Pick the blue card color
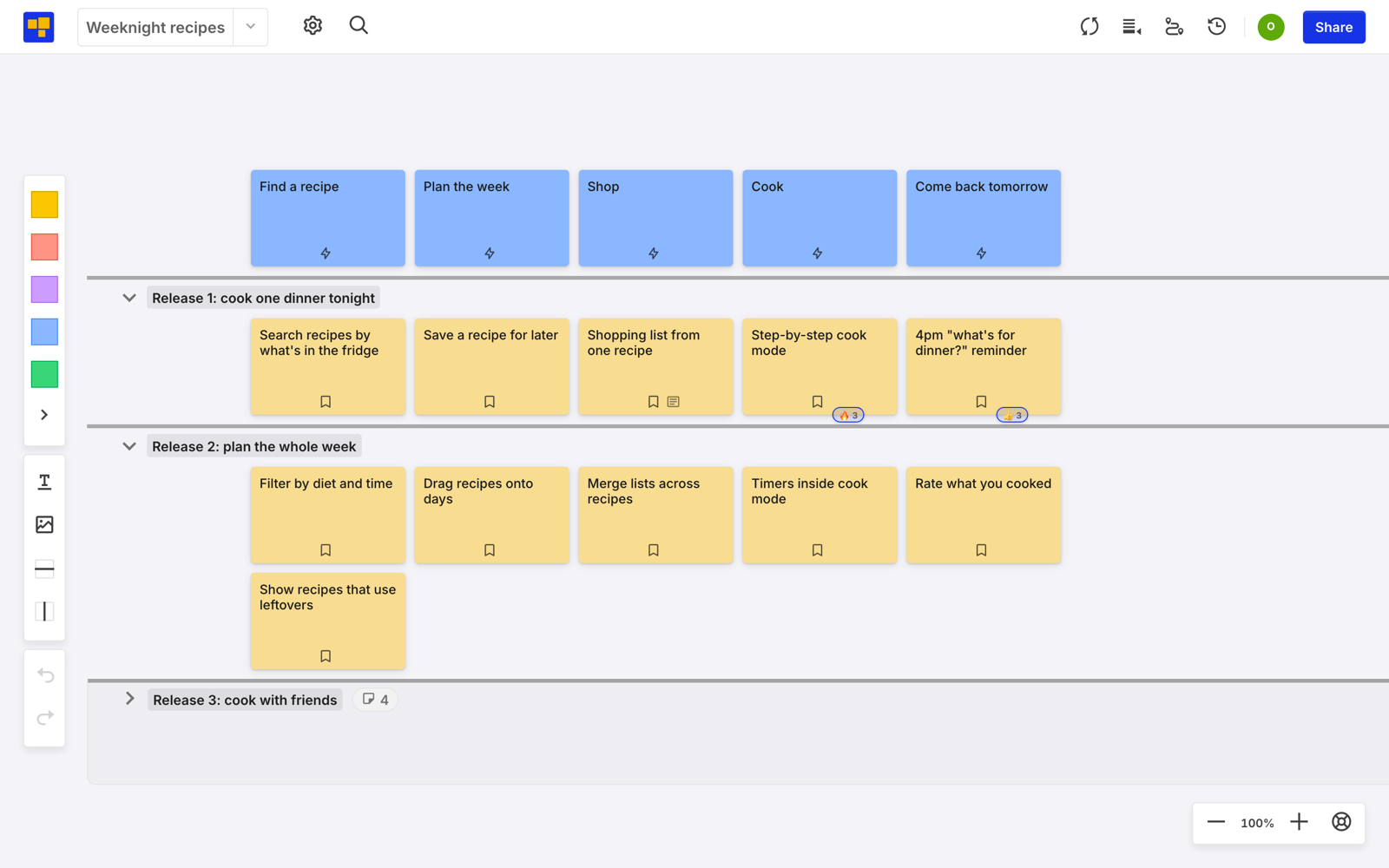This screenshot has width=1389, height=868. point(44,332)
